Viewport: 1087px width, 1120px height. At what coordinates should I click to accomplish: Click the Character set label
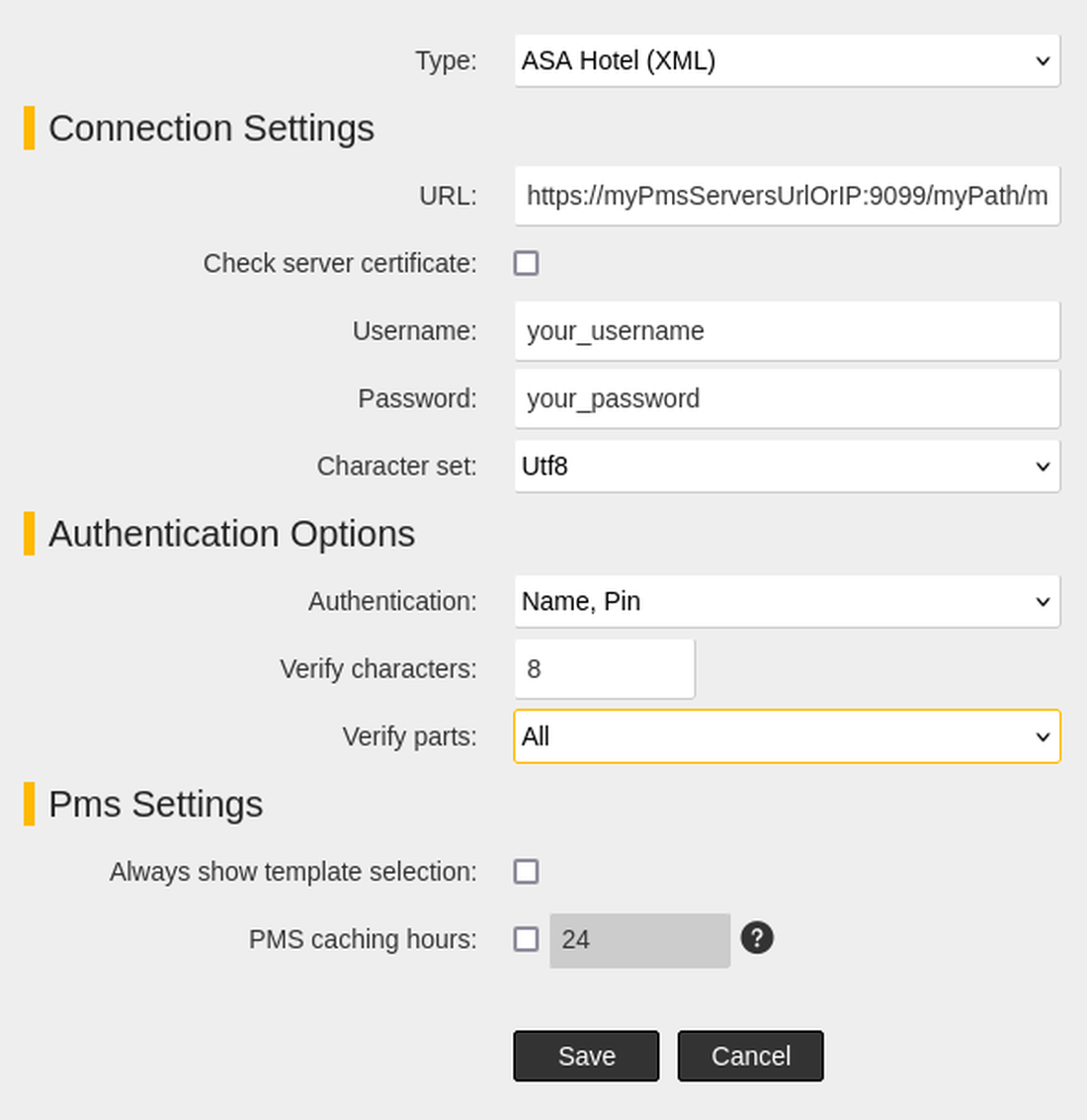(x=397, y=467)
